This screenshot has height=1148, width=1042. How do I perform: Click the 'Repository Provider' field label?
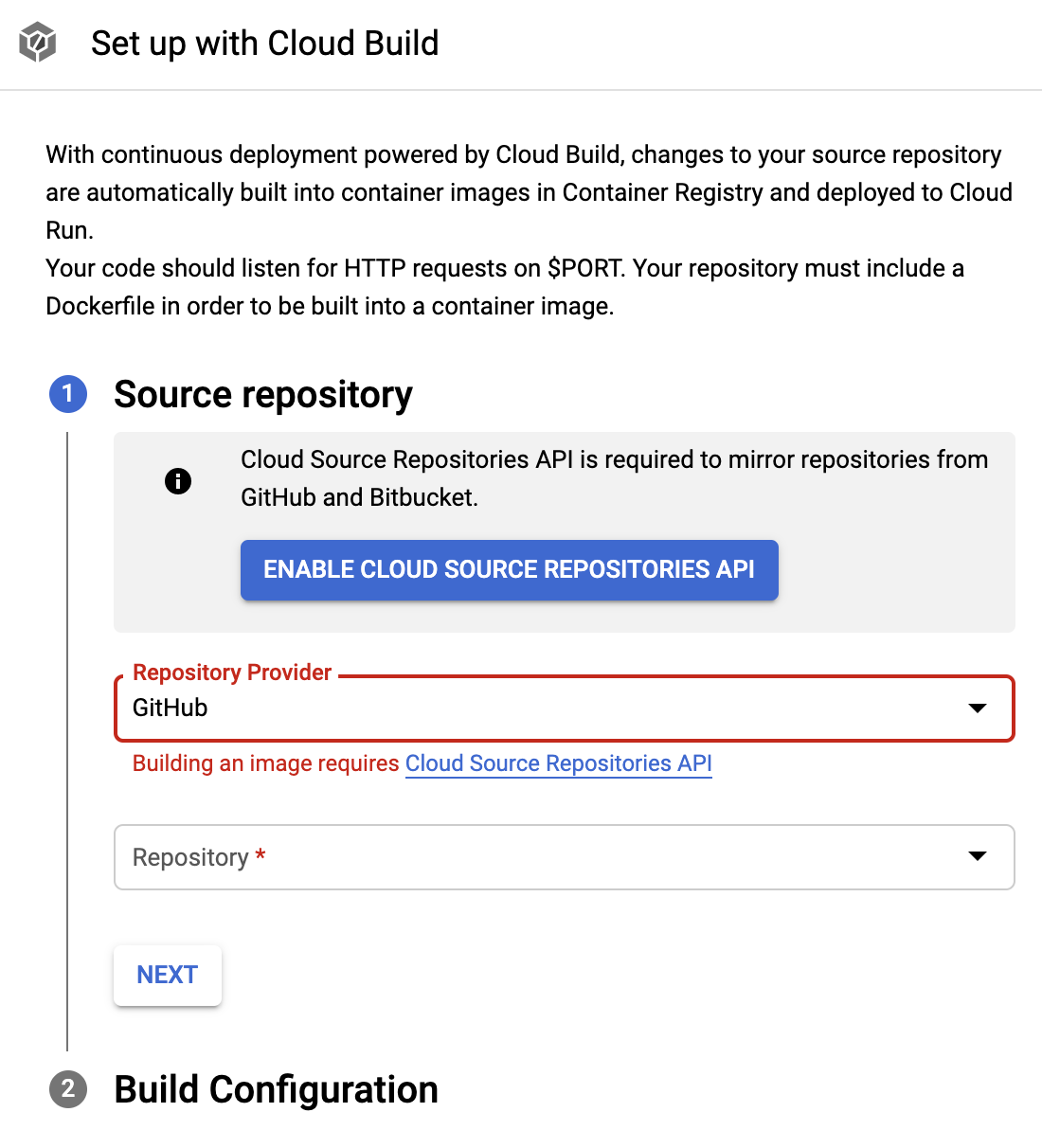[x=232, y=673]
